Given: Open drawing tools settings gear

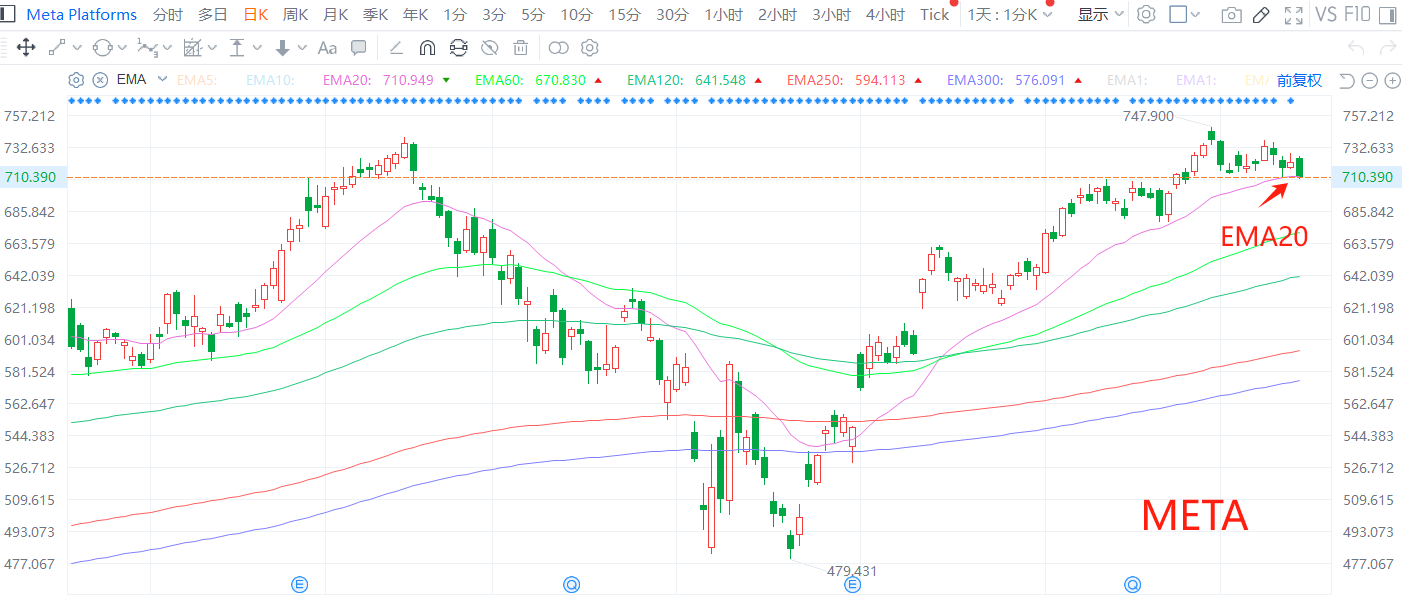Looking at the screenshot, I should pos(590,48).
